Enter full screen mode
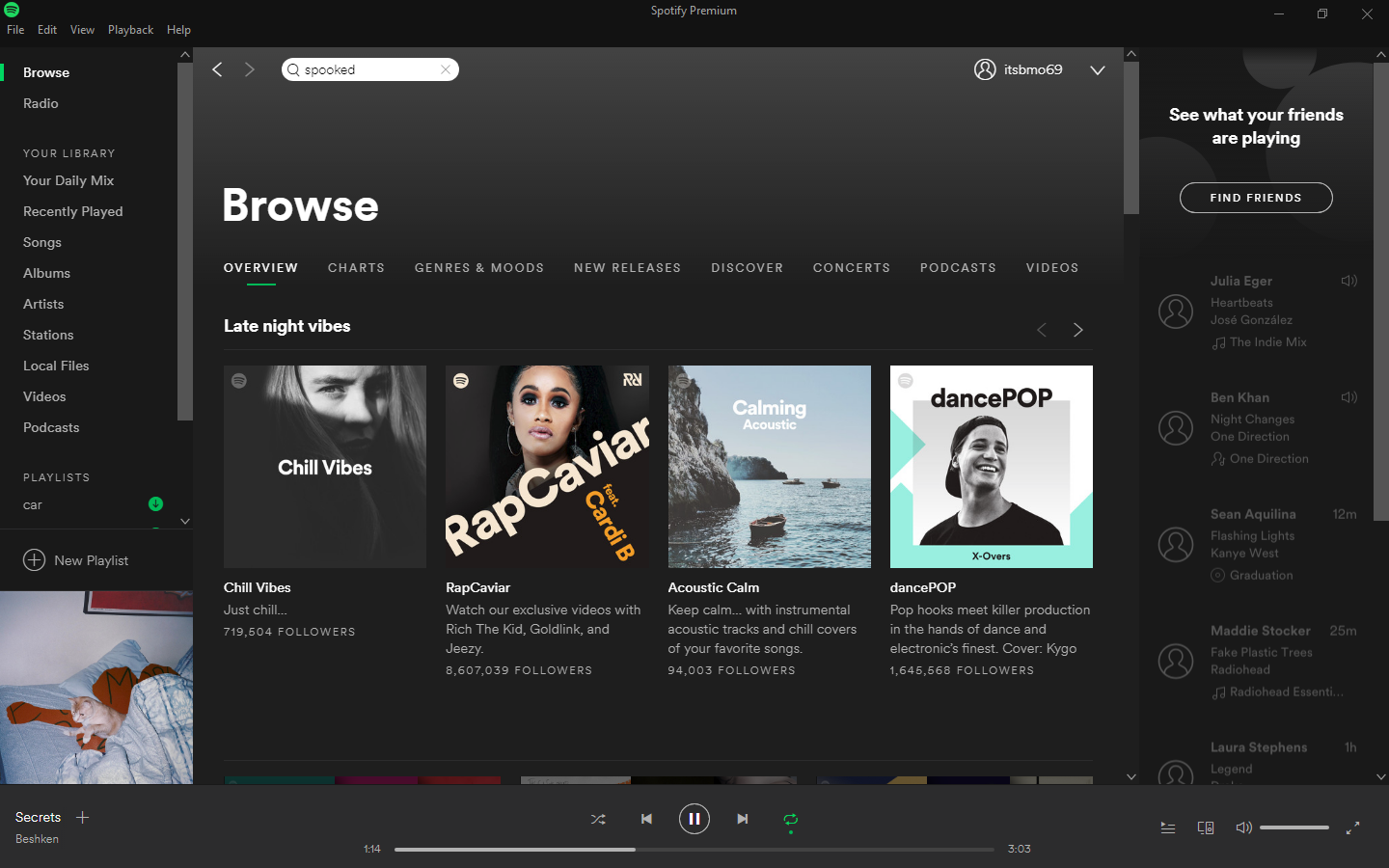1389x868 pixels. [x=1352, y=827]
